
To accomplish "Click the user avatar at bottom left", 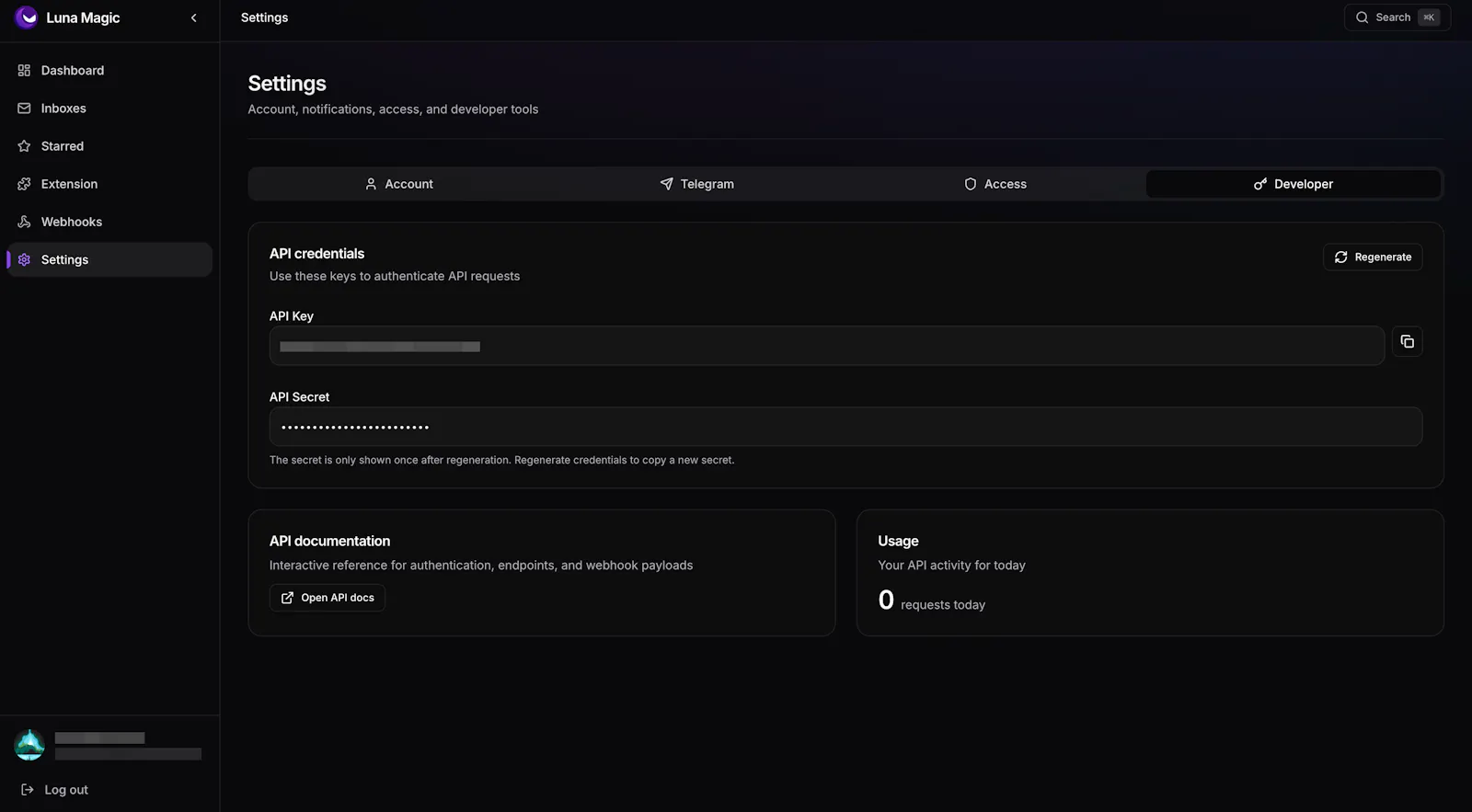I will (x=29, y=745).
